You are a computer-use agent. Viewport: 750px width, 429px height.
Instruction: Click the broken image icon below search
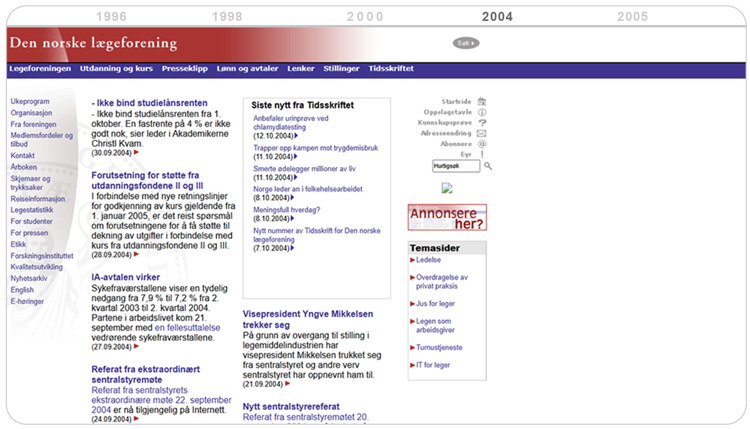tap(447, 188)
